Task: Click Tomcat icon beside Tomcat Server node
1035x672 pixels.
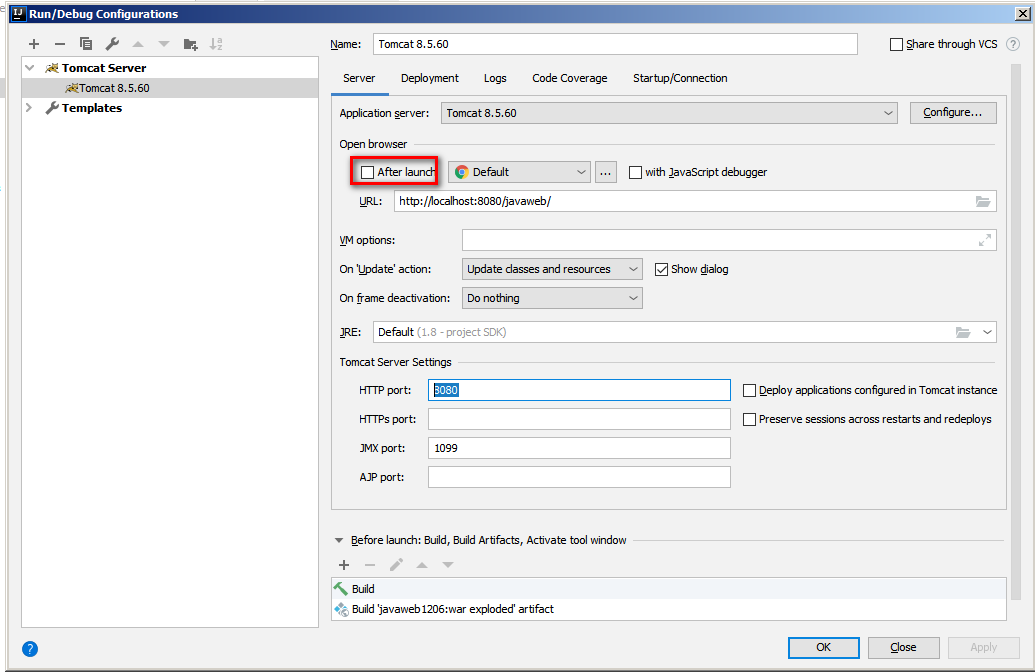Action: pos(51,68)
